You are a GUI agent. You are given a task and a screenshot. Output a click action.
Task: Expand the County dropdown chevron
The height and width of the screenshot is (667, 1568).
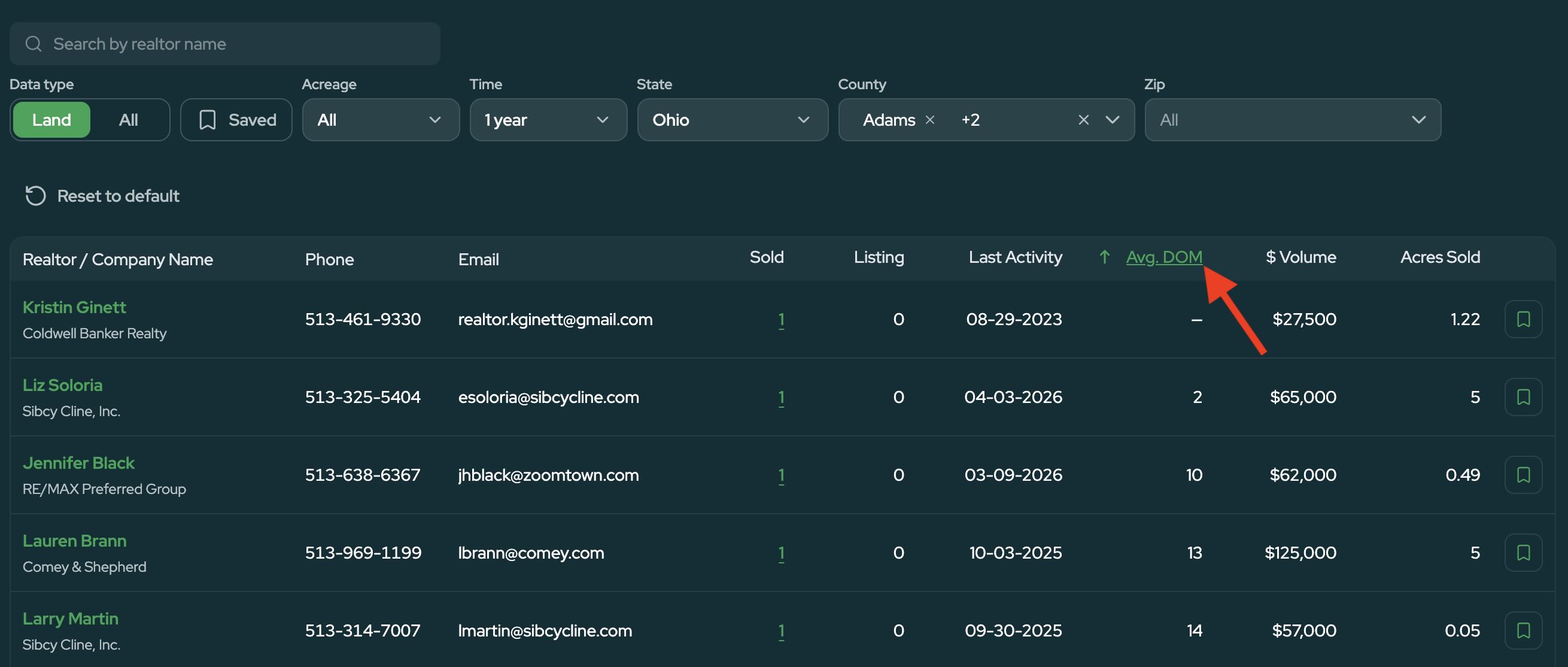coord(1112,120)
